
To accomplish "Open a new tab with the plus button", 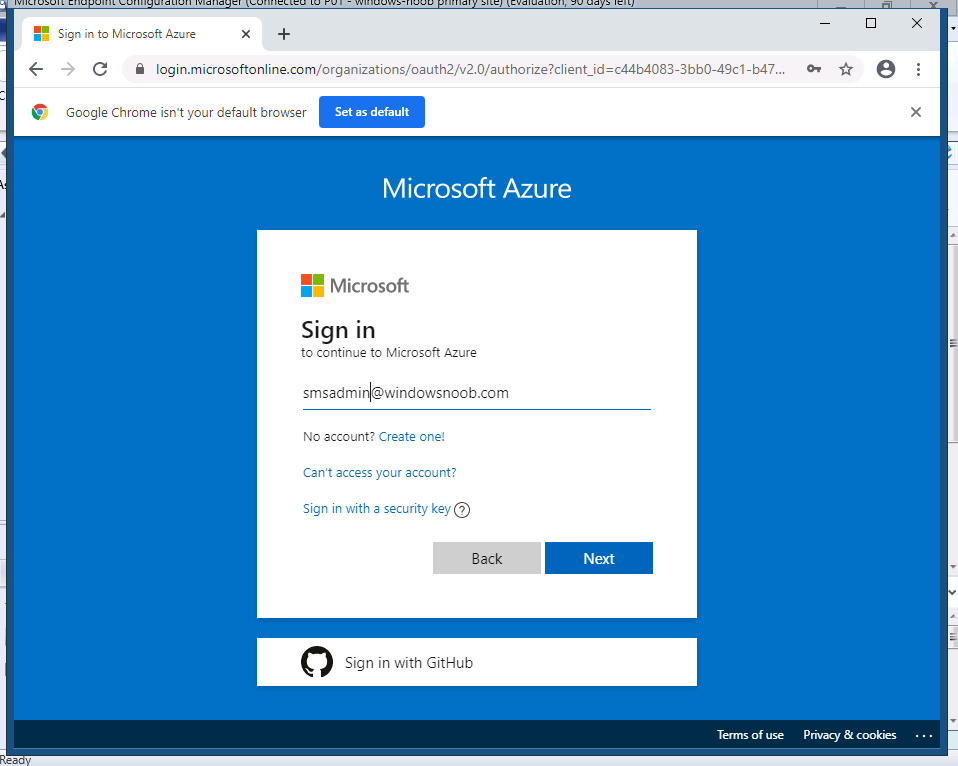I will pos(283,34).
